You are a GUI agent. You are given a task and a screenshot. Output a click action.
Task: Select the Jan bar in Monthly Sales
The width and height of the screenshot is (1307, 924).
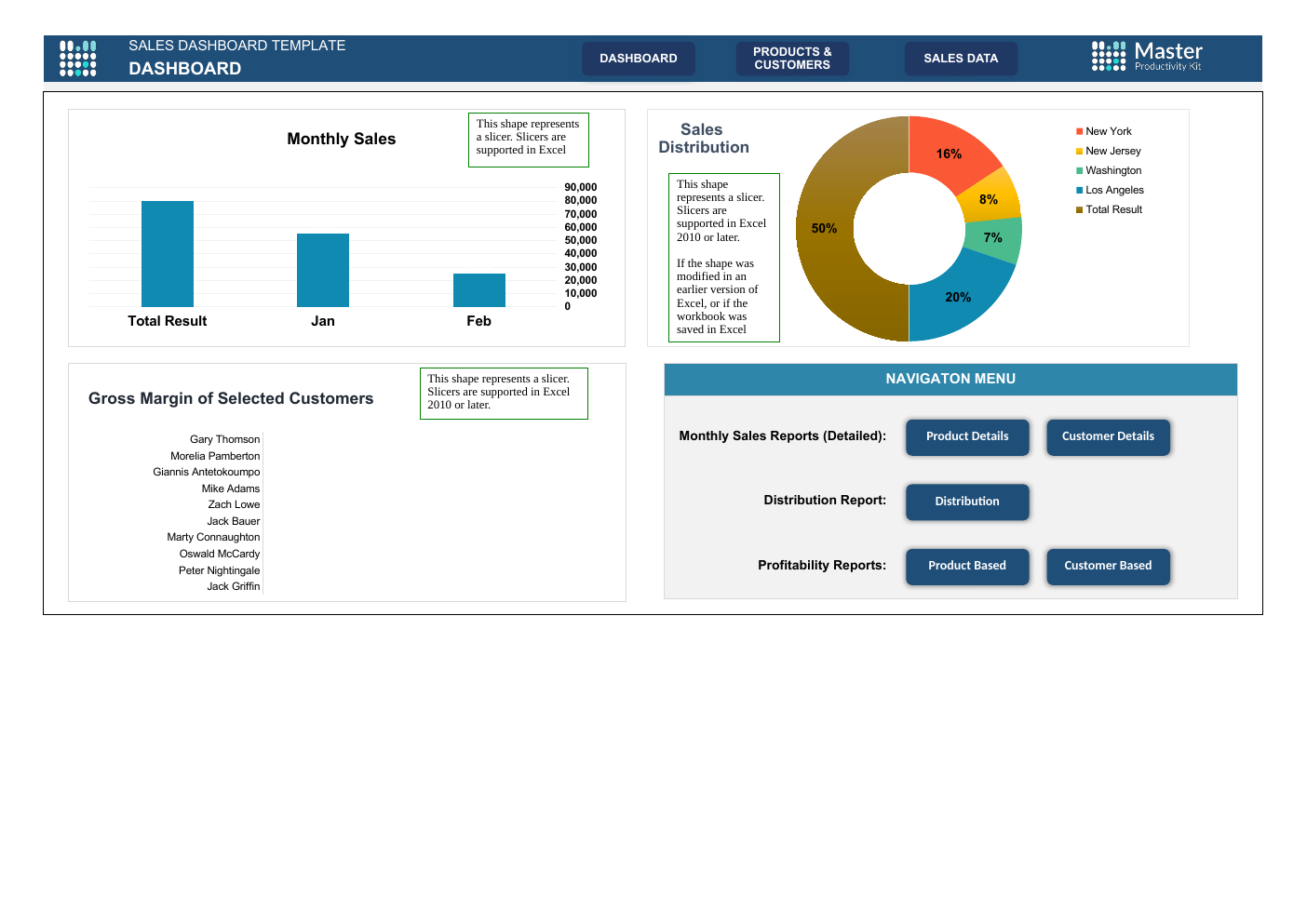click(x=323, y=270)
